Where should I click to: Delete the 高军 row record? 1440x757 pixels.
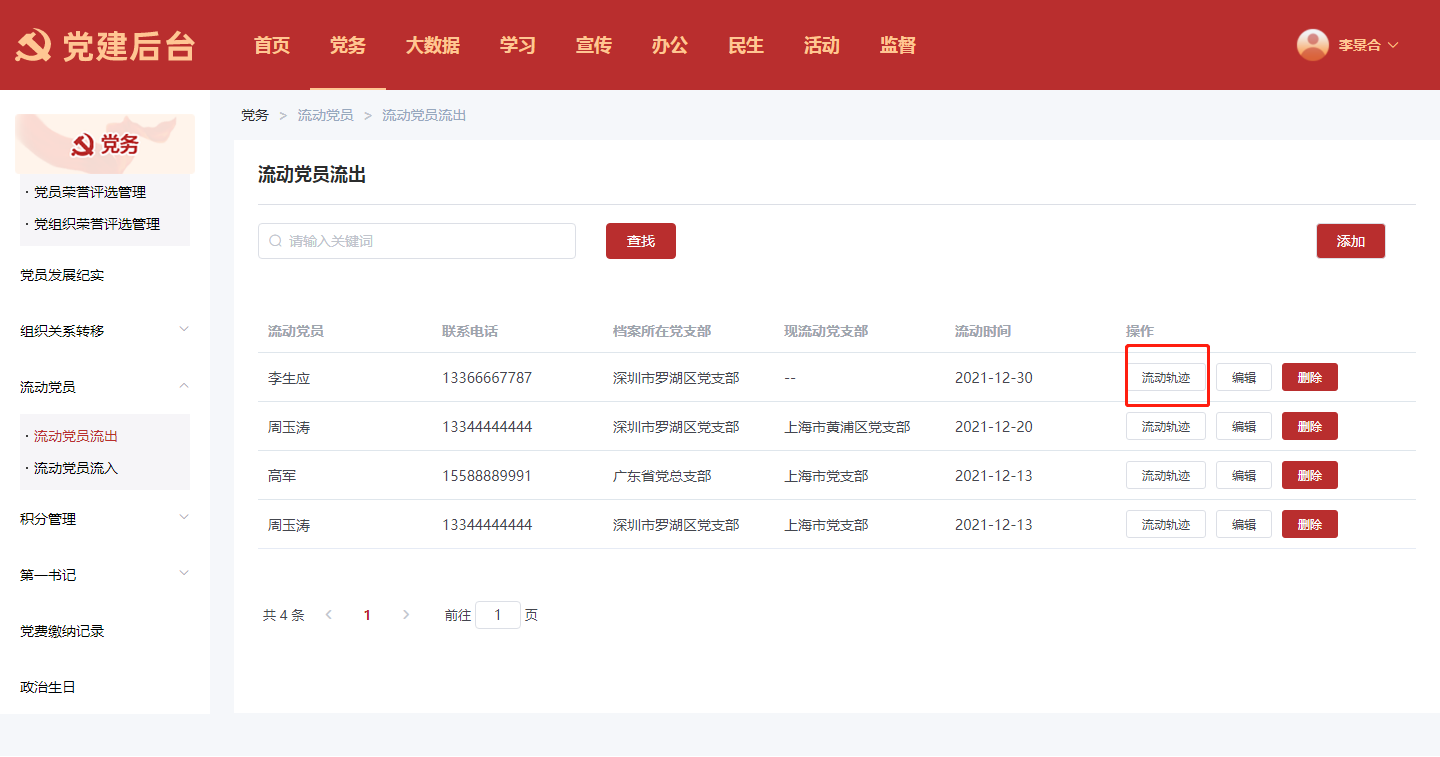pos(1309,476)
